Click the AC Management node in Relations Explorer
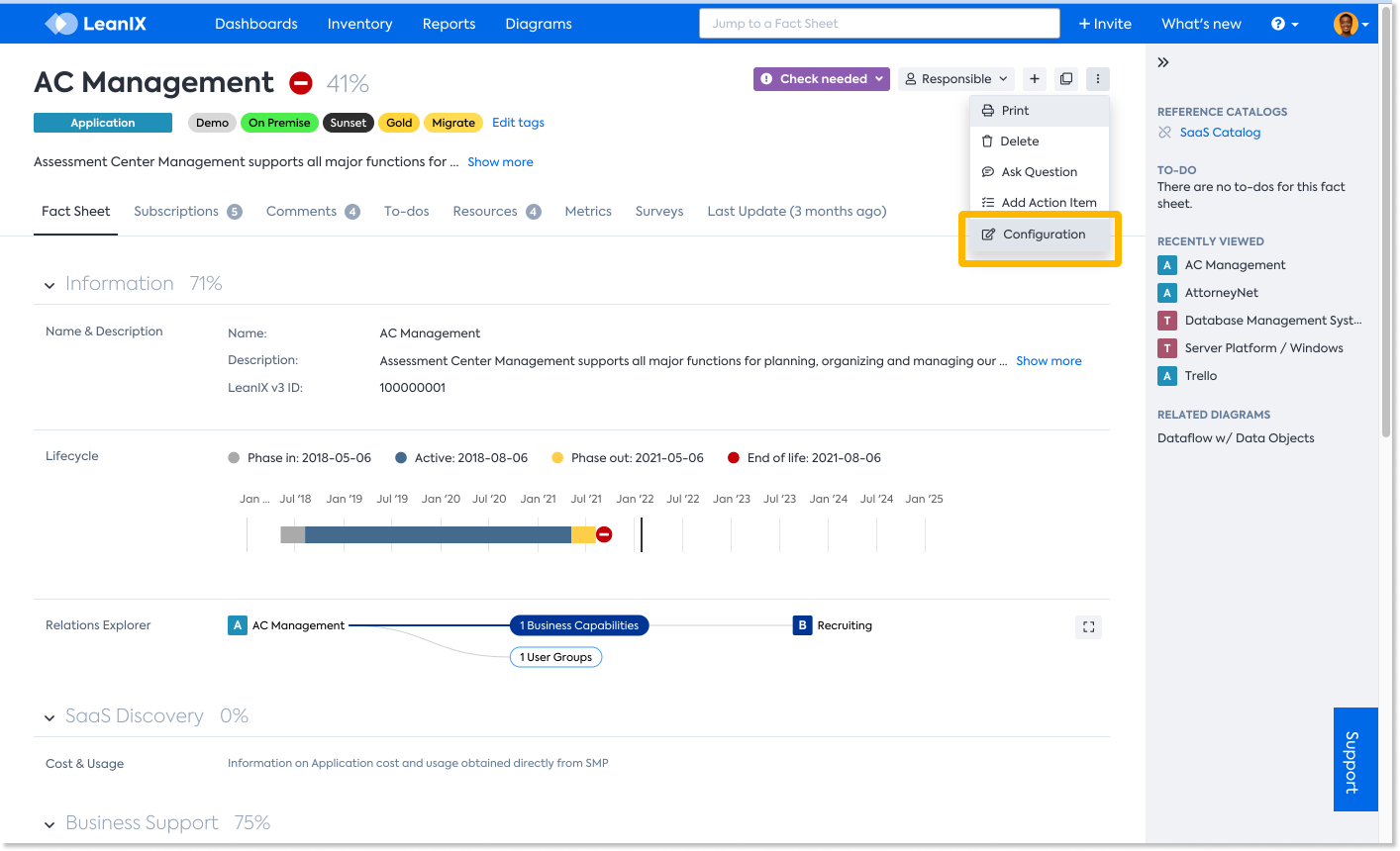 287,625
